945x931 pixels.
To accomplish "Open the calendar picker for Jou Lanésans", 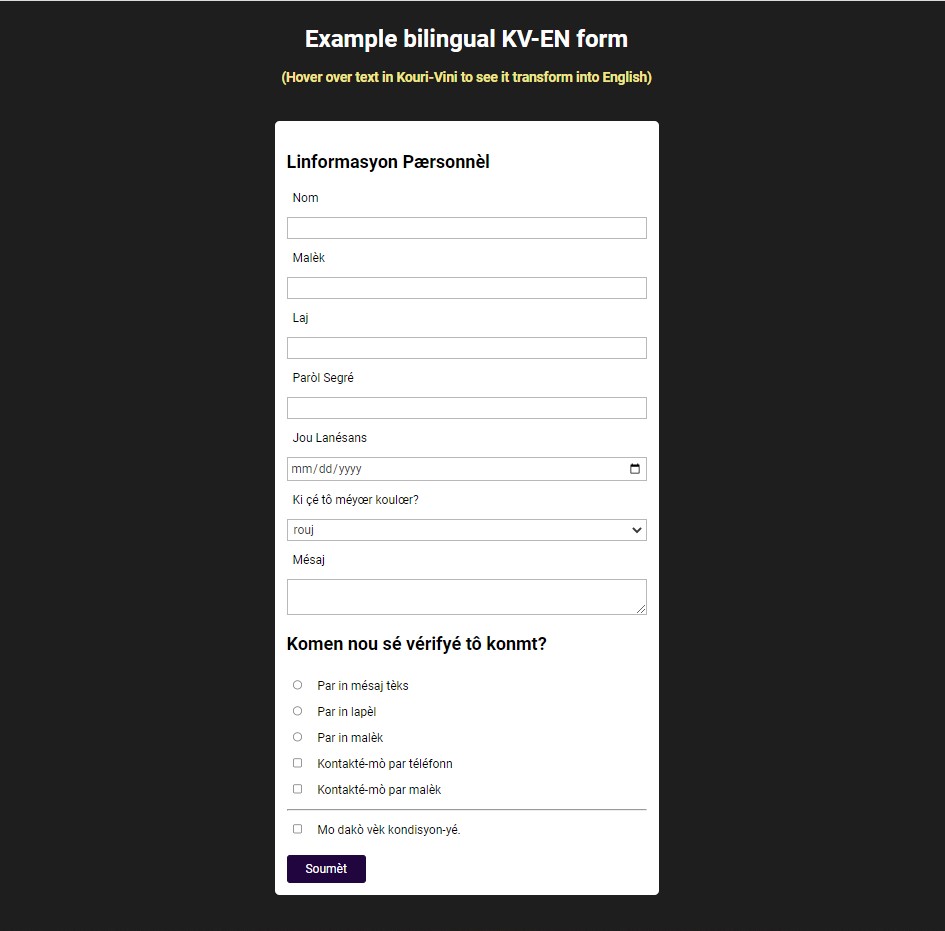I will point(634,468).
